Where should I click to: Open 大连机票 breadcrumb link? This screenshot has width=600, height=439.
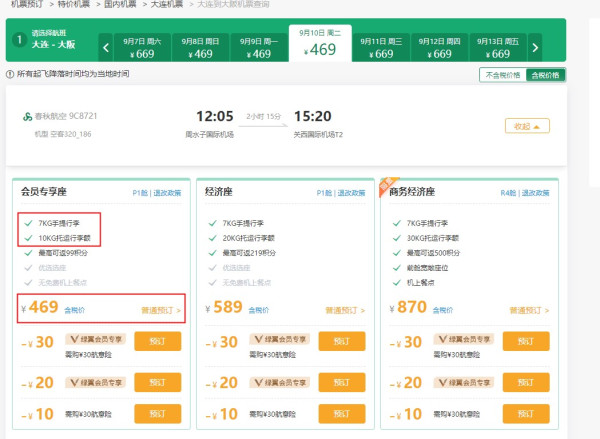coord(167,4)
